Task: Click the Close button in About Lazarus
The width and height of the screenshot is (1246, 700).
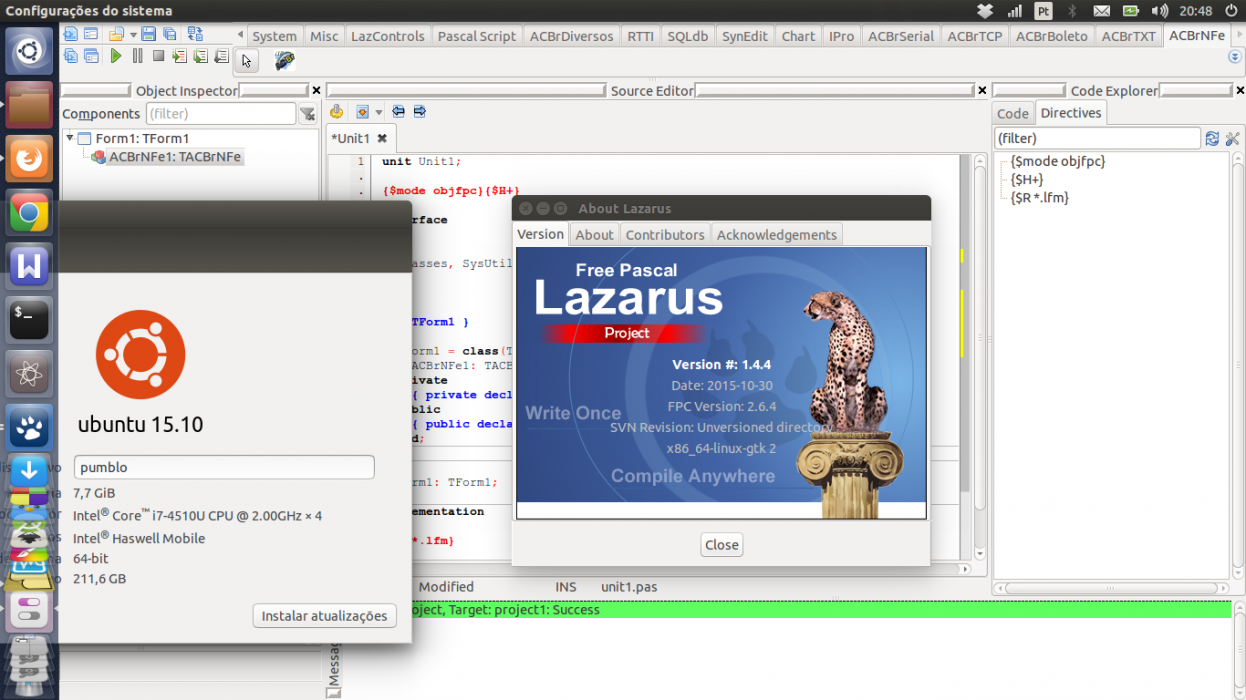Action: point(722,545)
